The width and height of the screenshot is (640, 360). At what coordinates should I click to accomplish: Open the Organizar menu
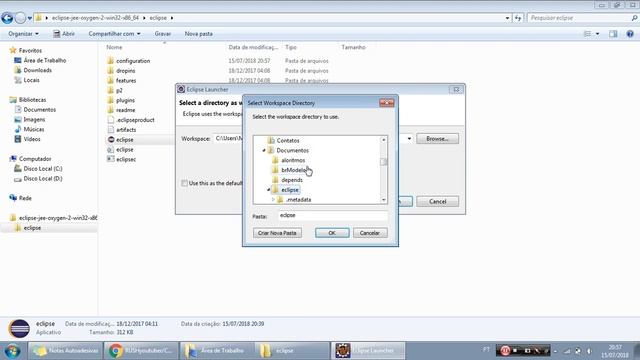click(23, 34)
